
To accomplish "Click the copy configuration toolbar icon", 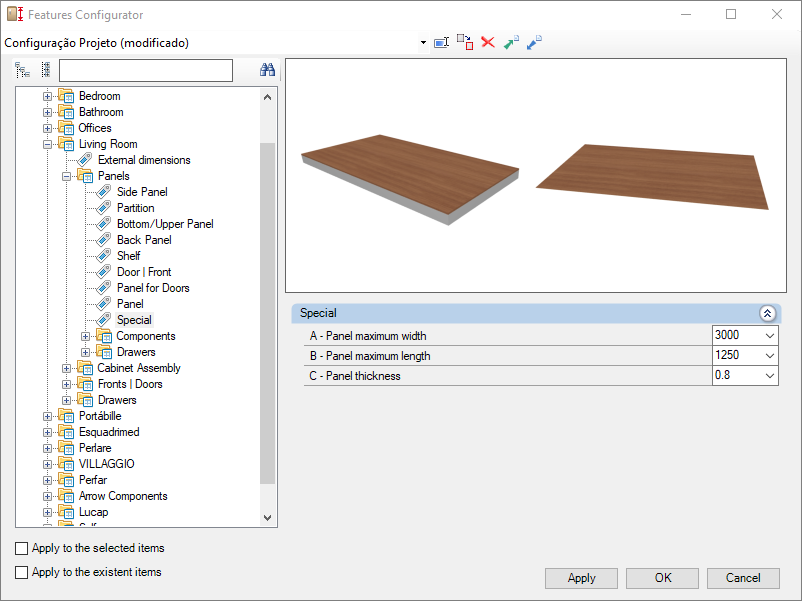I will coord(465,42).
